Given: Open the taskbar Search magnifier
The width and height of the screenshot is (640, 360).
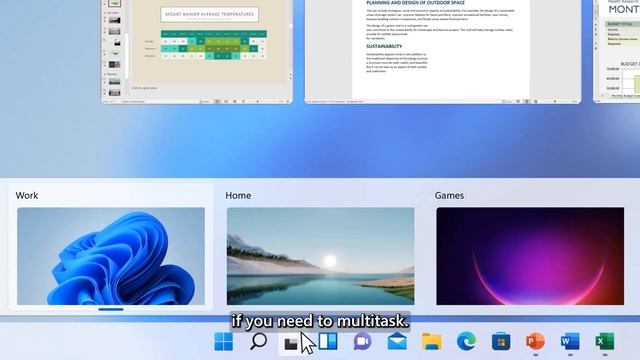Looking at the screenshot, I should [x=258, y=341].
